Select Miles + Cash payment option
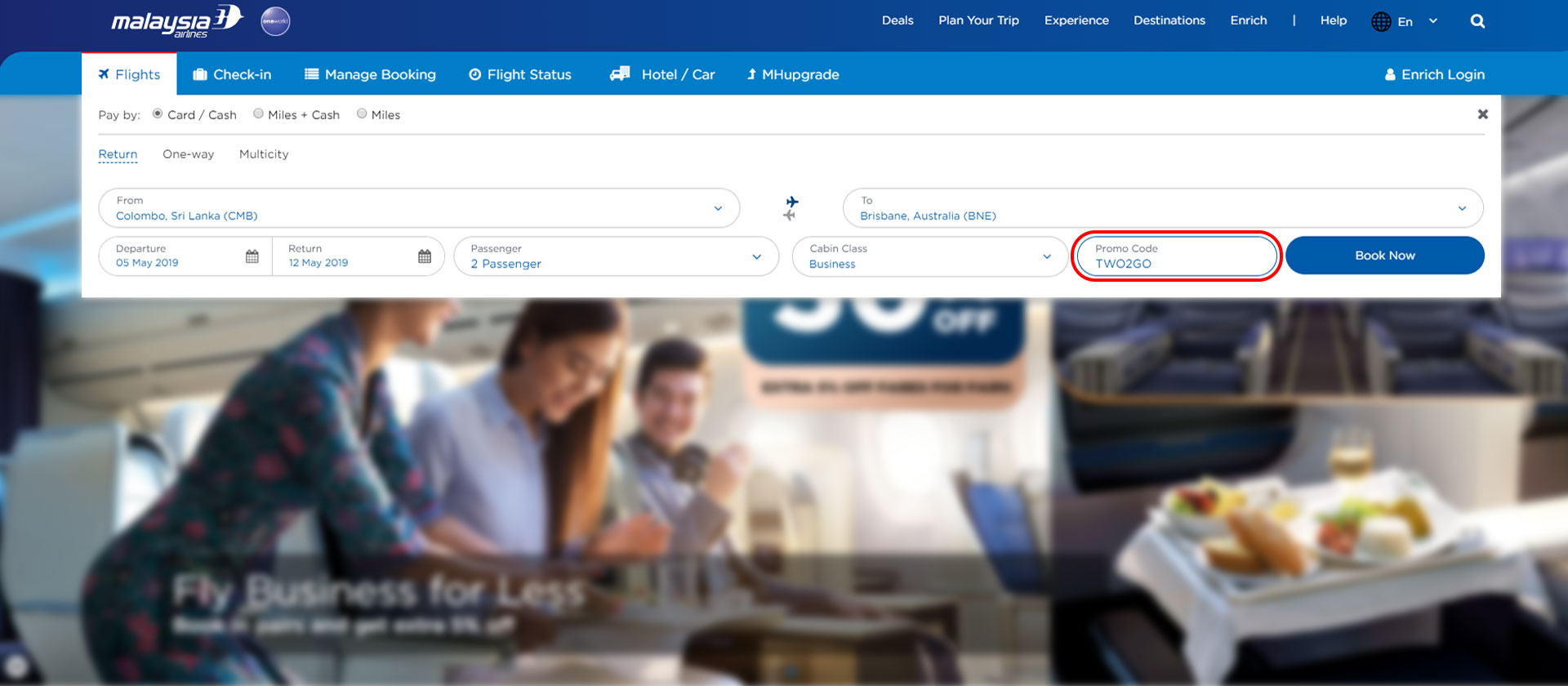The width and height of the screenshot is (1568, 686). 258,114
